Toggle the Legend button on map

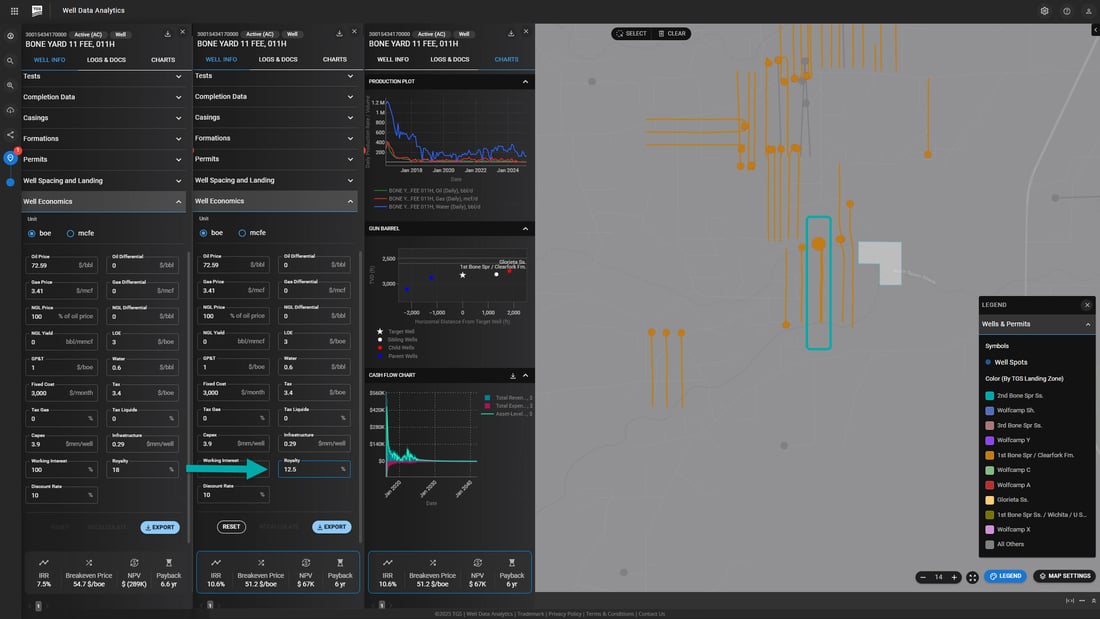[1005, 576]
